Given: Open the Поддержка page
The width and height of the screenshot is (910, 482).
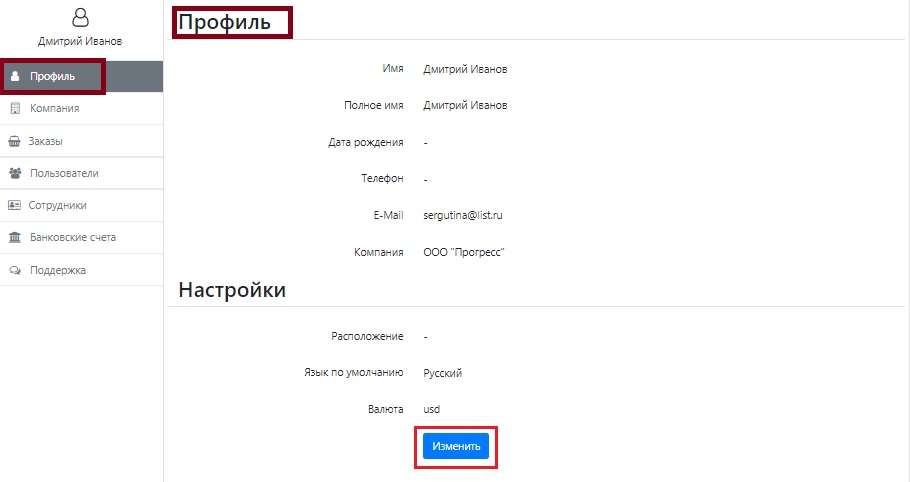Looking at the screenshot, I should click(x=81, y=270).
